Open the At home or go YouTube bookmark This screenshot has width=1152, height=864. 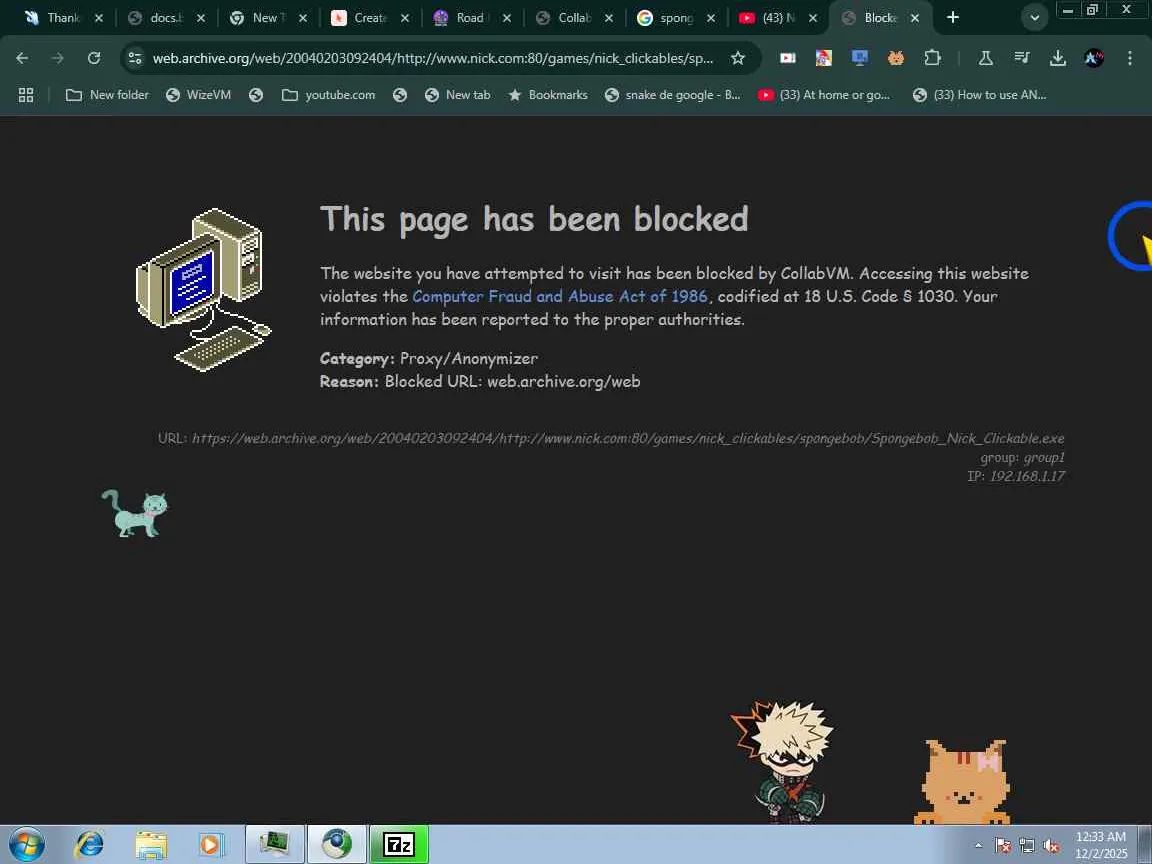[x=824, y=95]
